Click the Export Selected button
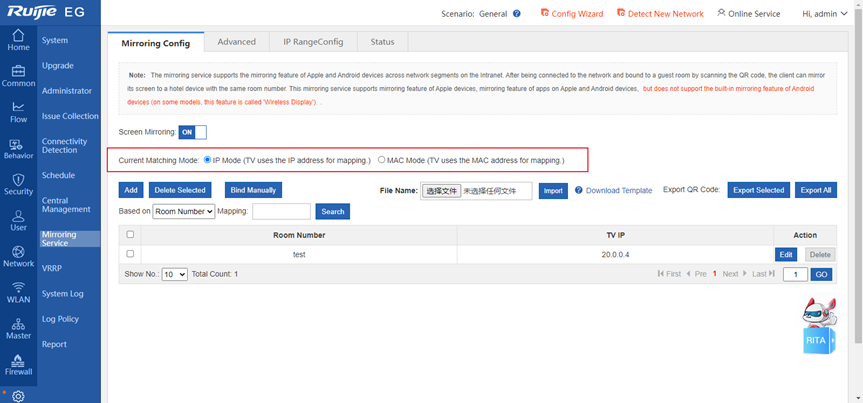The width and height of the screenshot is (863, 403). [x=757, y=190]
